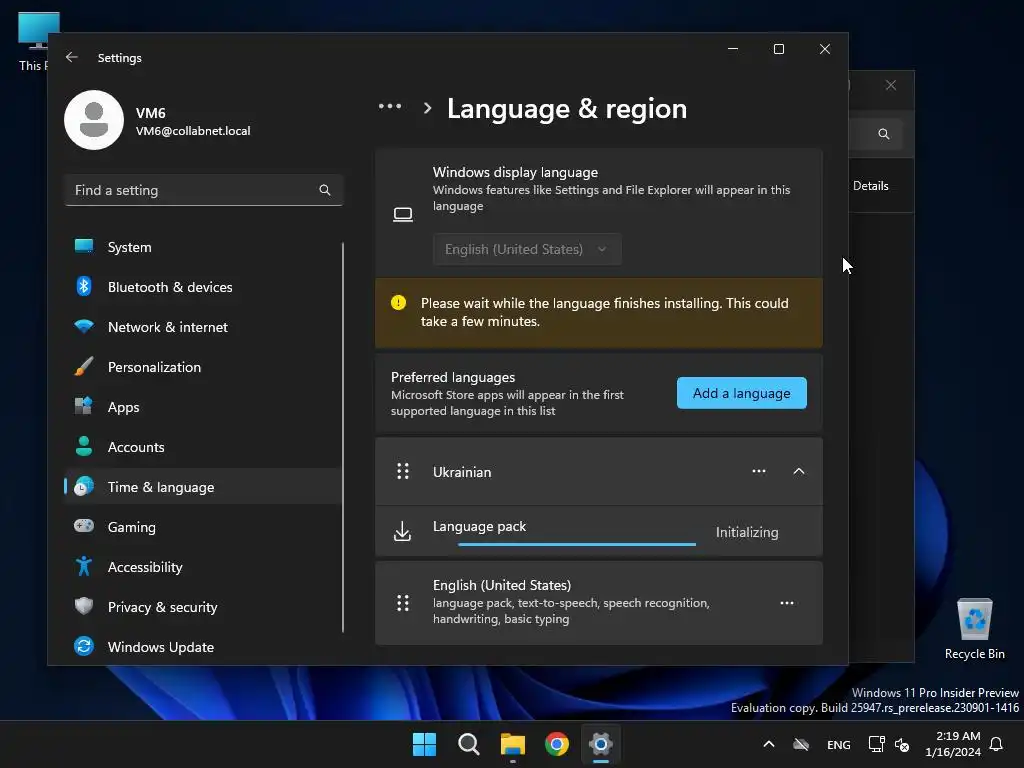Viewport: 1024px width, 768px height.
Task: Open English (United States) more options
Action: click(787, 603)
